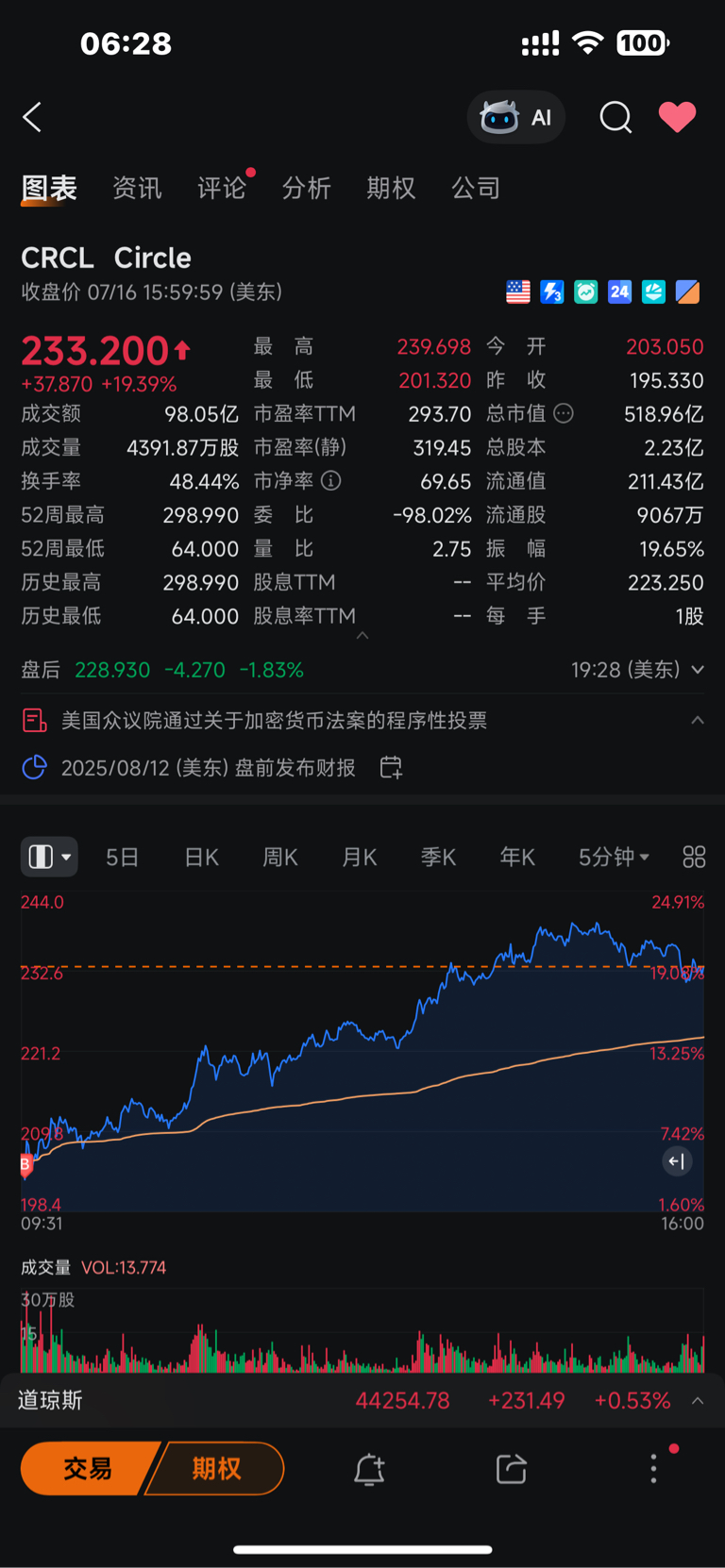
Task: Collapse the news banner chevron
Action: point(698,721)
